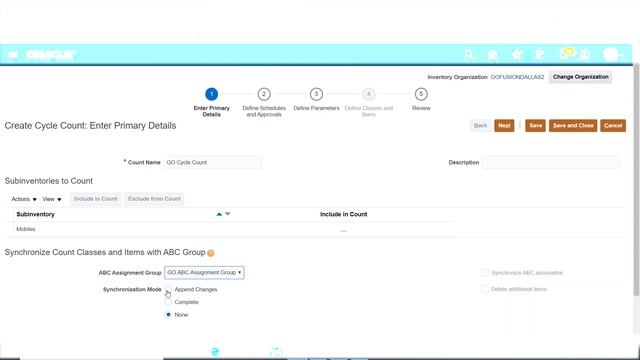Screen dimensions: 640x360
Task: Click GOFUSIONDALLAS2 organization text
Action: (x=517, y=77)
